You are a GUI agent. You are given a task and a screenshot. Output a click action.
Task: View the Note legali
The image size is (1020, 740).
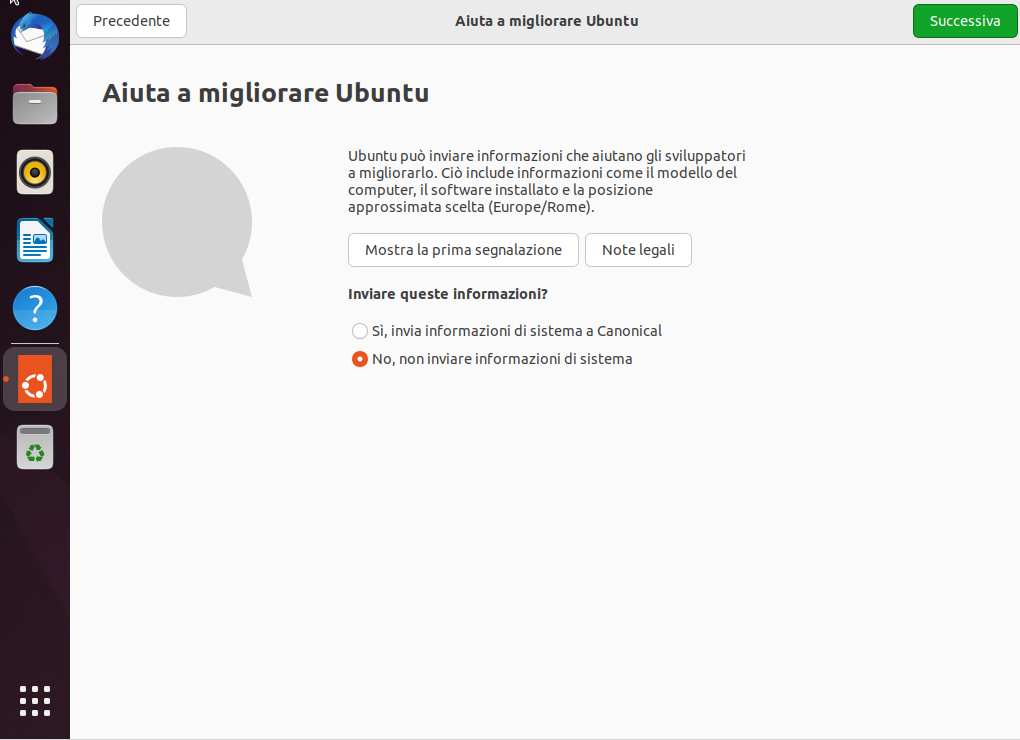click(638, 250)
